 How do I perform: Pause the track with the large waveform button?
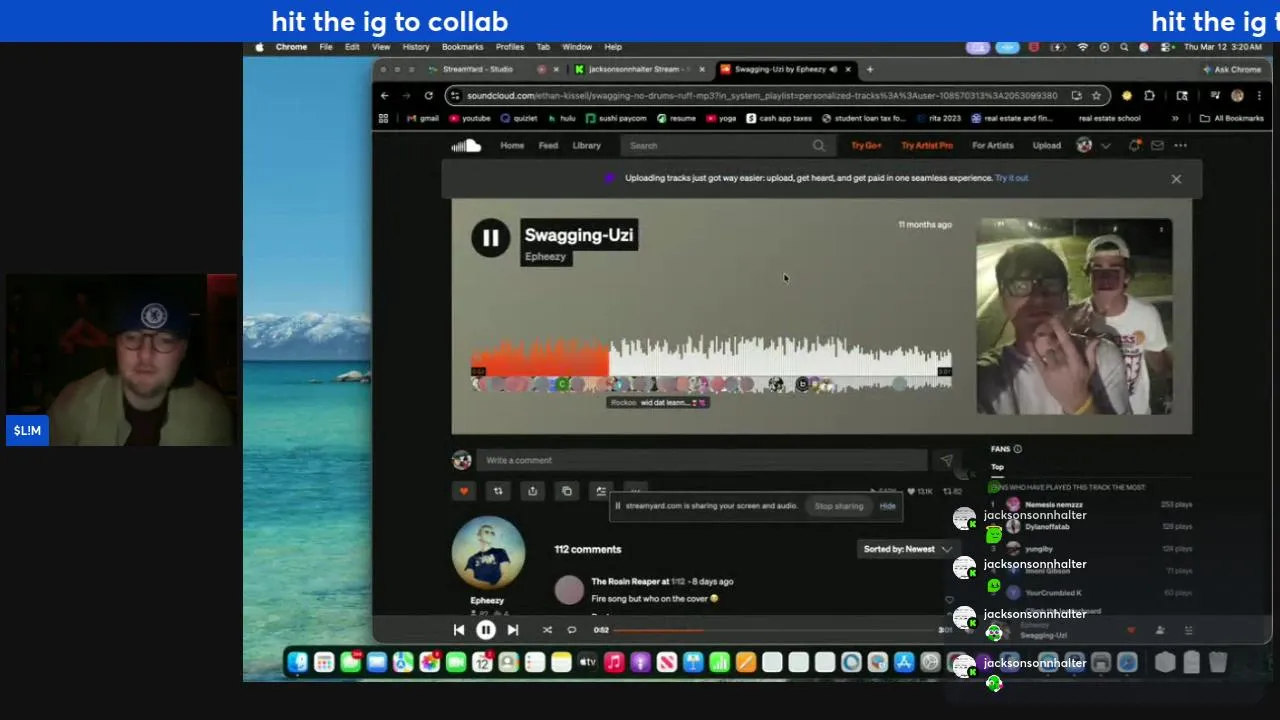coord(490,238)
